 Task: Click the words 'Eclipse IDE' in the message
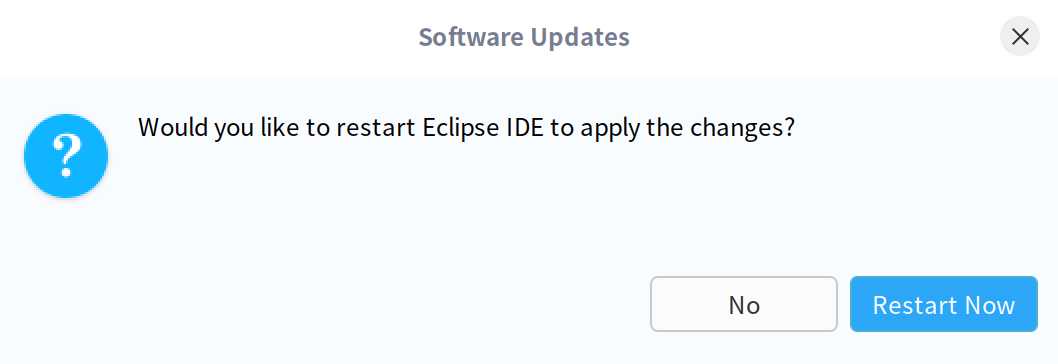click(x=482, y=128)
